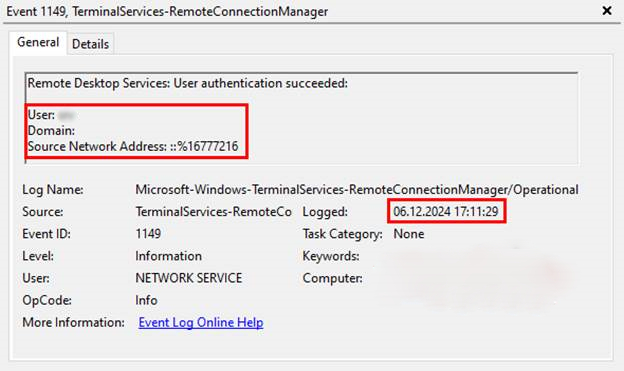Screen dimensions: 624x371
Task: Click the Log Name value ending in Operational
Action: pyautogui.click(x=357, y=189)
